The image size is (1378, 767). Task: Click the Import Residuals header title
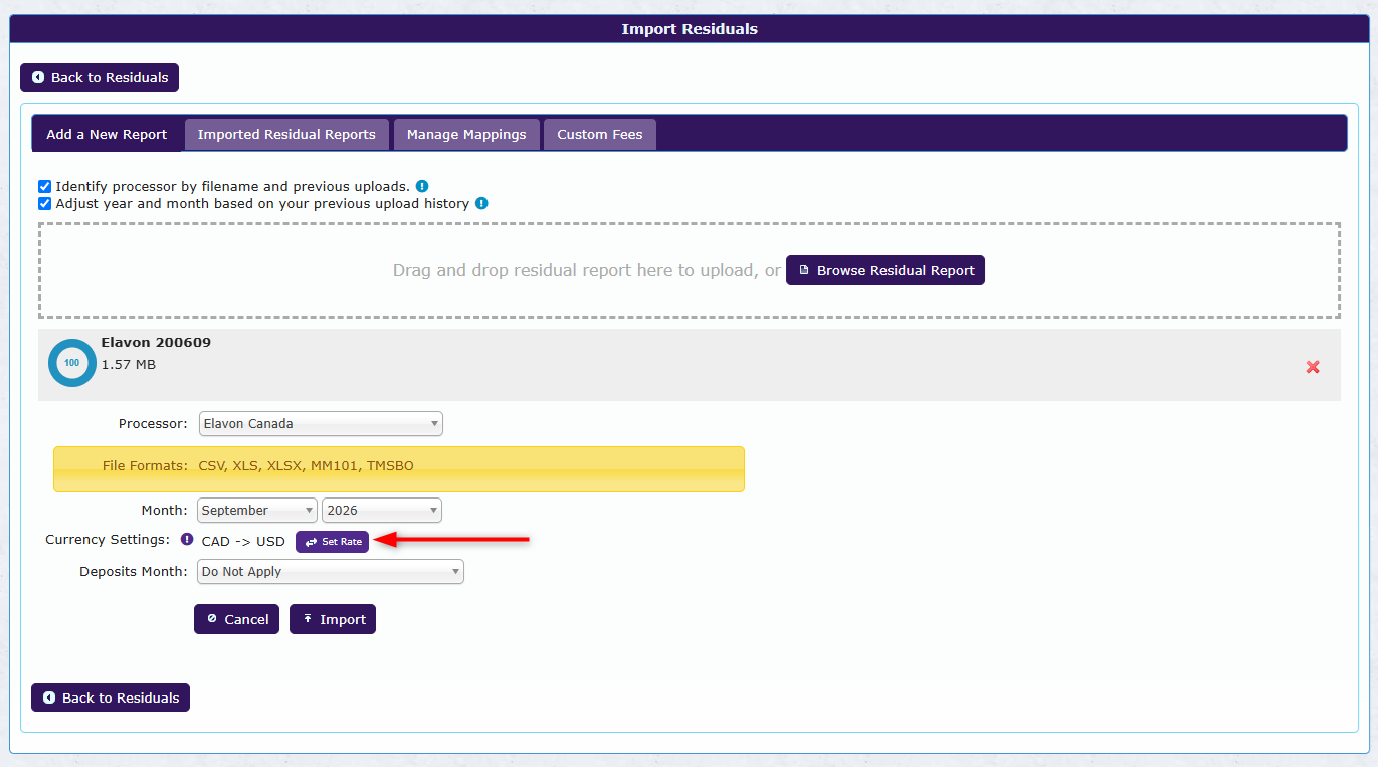[689, 28]
